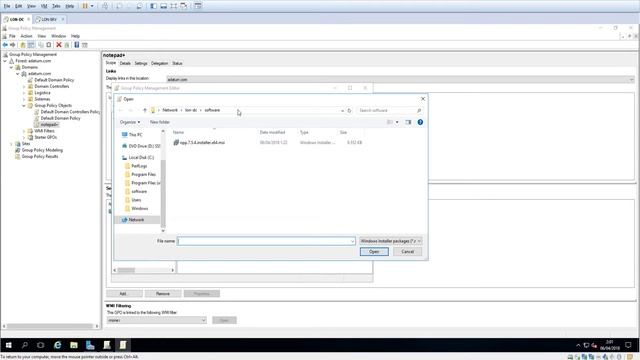Viewport: 640px width, 360px height.
Task: Open the Action menu in Group Policy Management
Action: tap(26, 36)
